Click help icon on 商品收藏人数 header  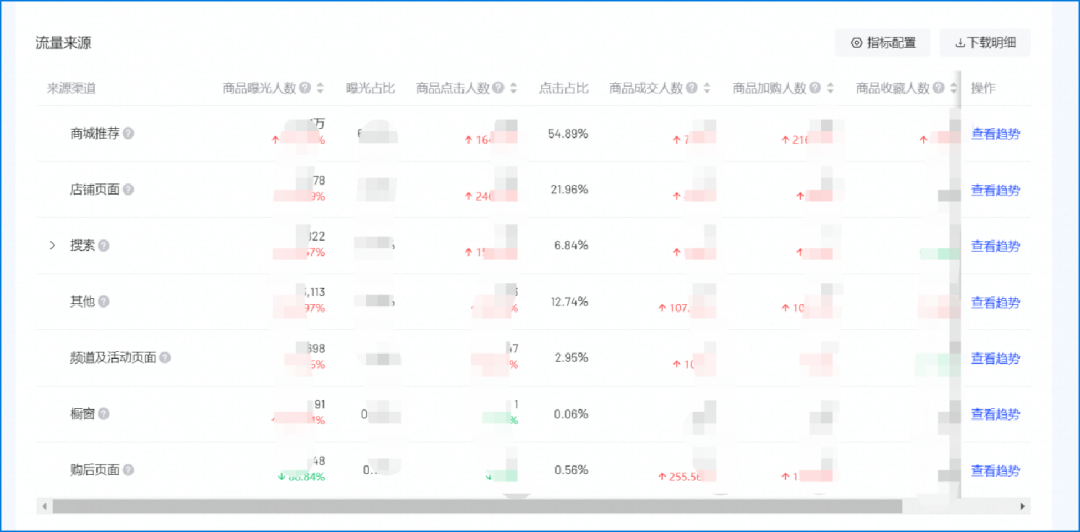point(939,88)
